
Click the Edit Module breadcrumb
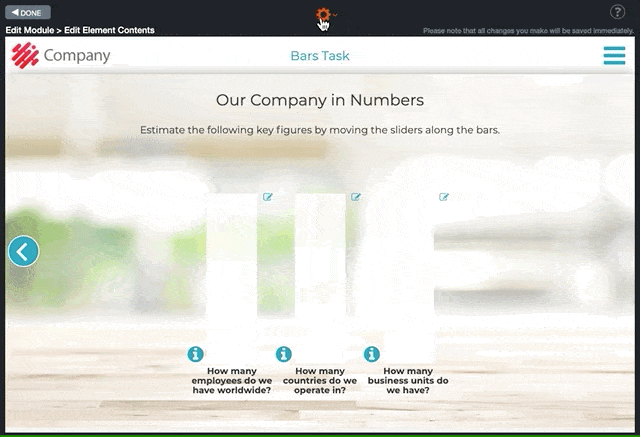(x=30, y=30)
